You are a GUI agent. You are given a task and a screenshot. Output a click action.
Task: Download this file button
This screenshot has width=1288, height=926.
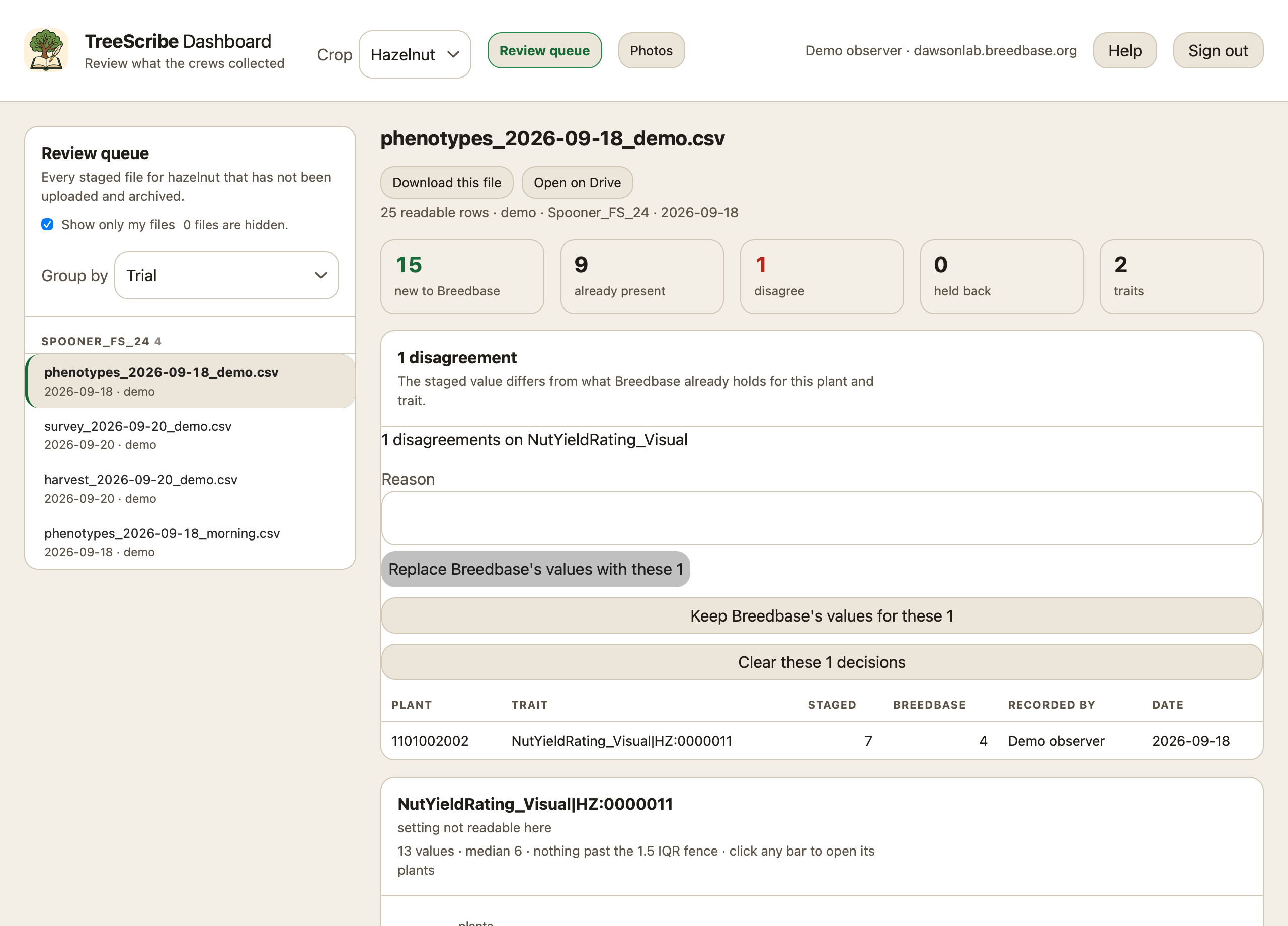pos(447,182)
